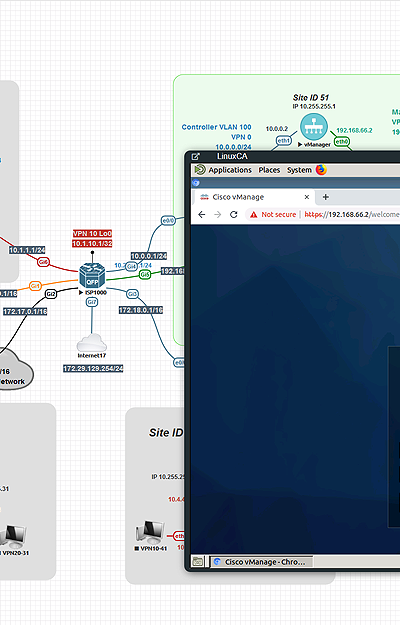Viewport: 400px width, 625px height.
Task: Select the VPN10-41 computer node
Action: tap(149, 532)
